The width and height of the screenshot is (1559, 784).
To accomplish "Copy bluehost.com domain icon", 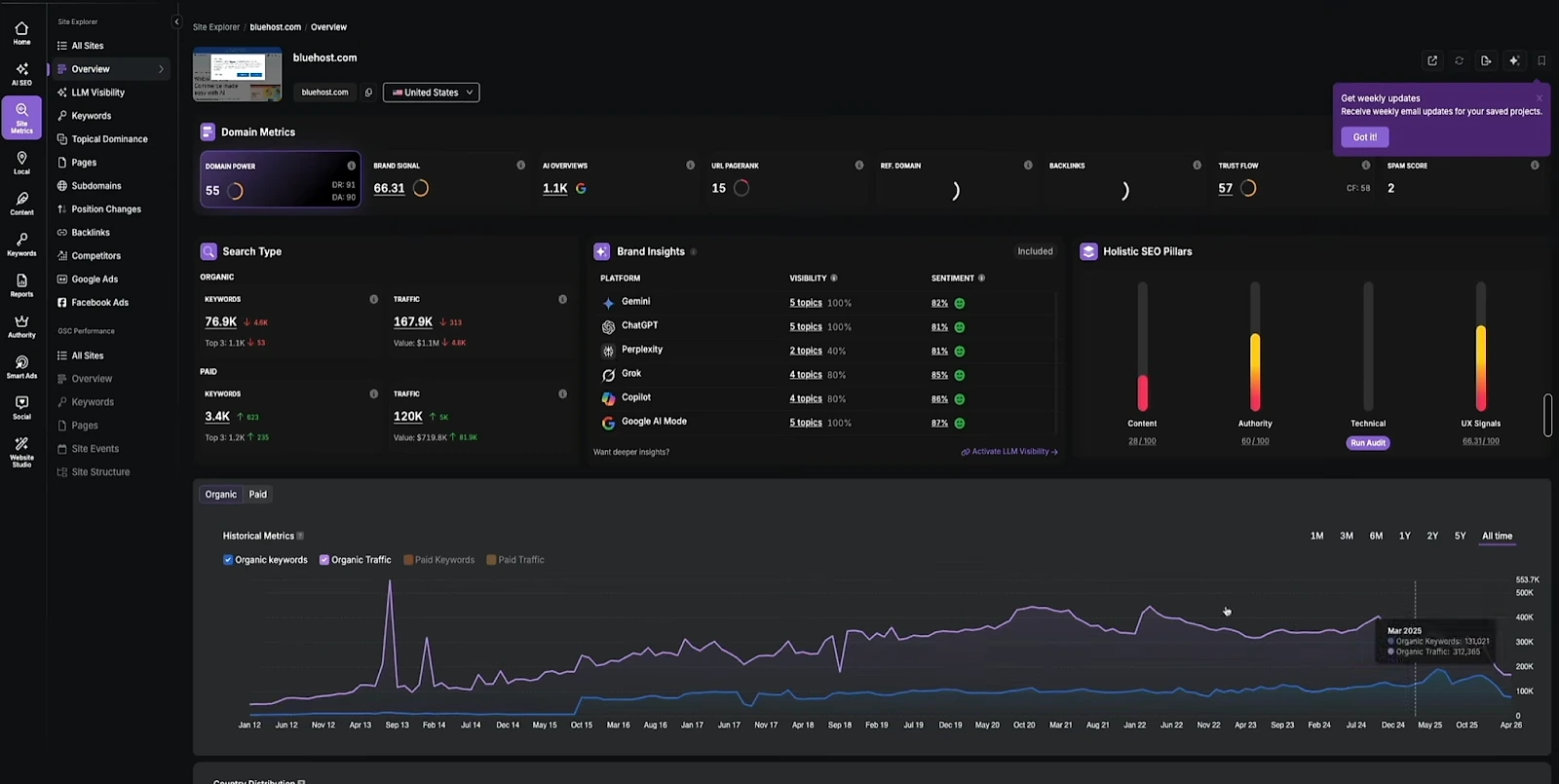I will click(368, 93).
